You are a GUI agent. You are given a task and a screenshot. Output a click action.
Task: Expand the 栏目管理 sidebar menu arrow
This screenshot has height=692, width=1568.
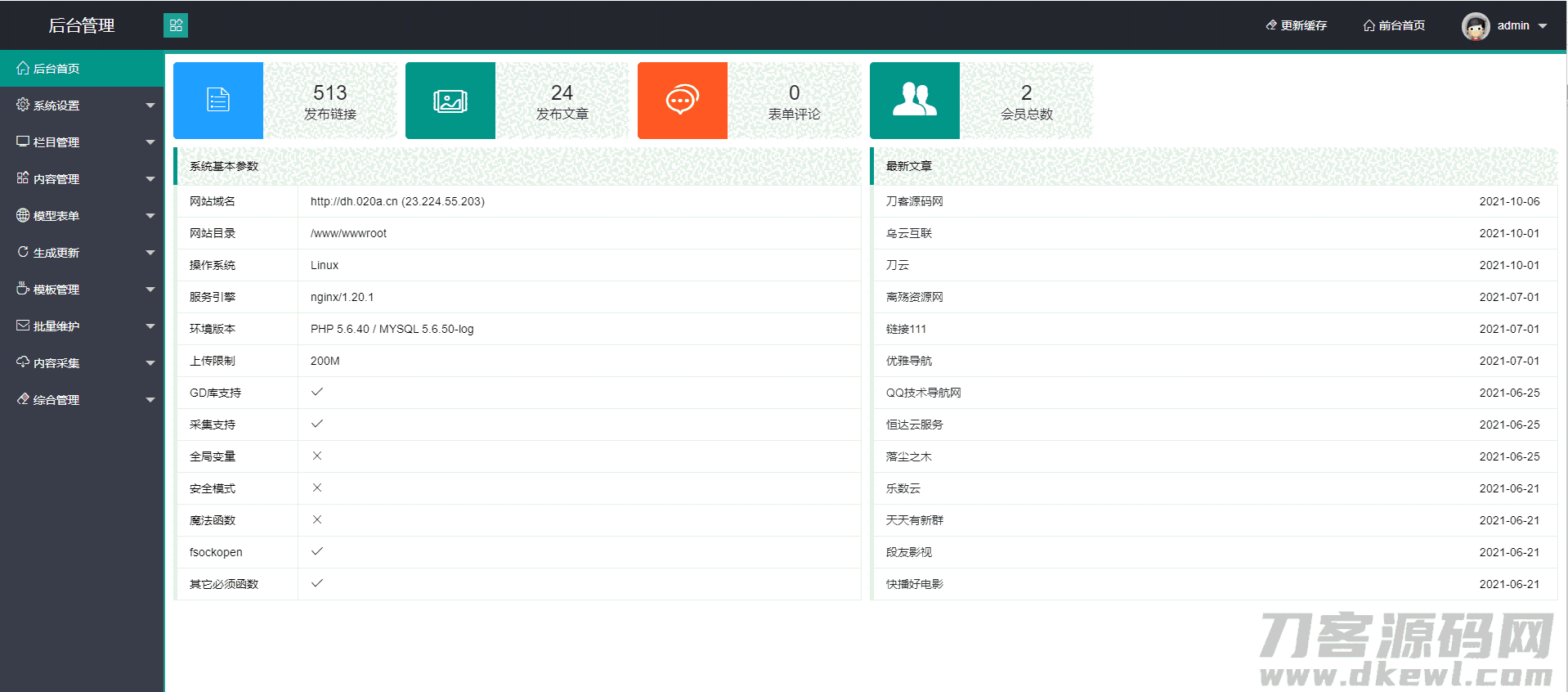(150, 142)
